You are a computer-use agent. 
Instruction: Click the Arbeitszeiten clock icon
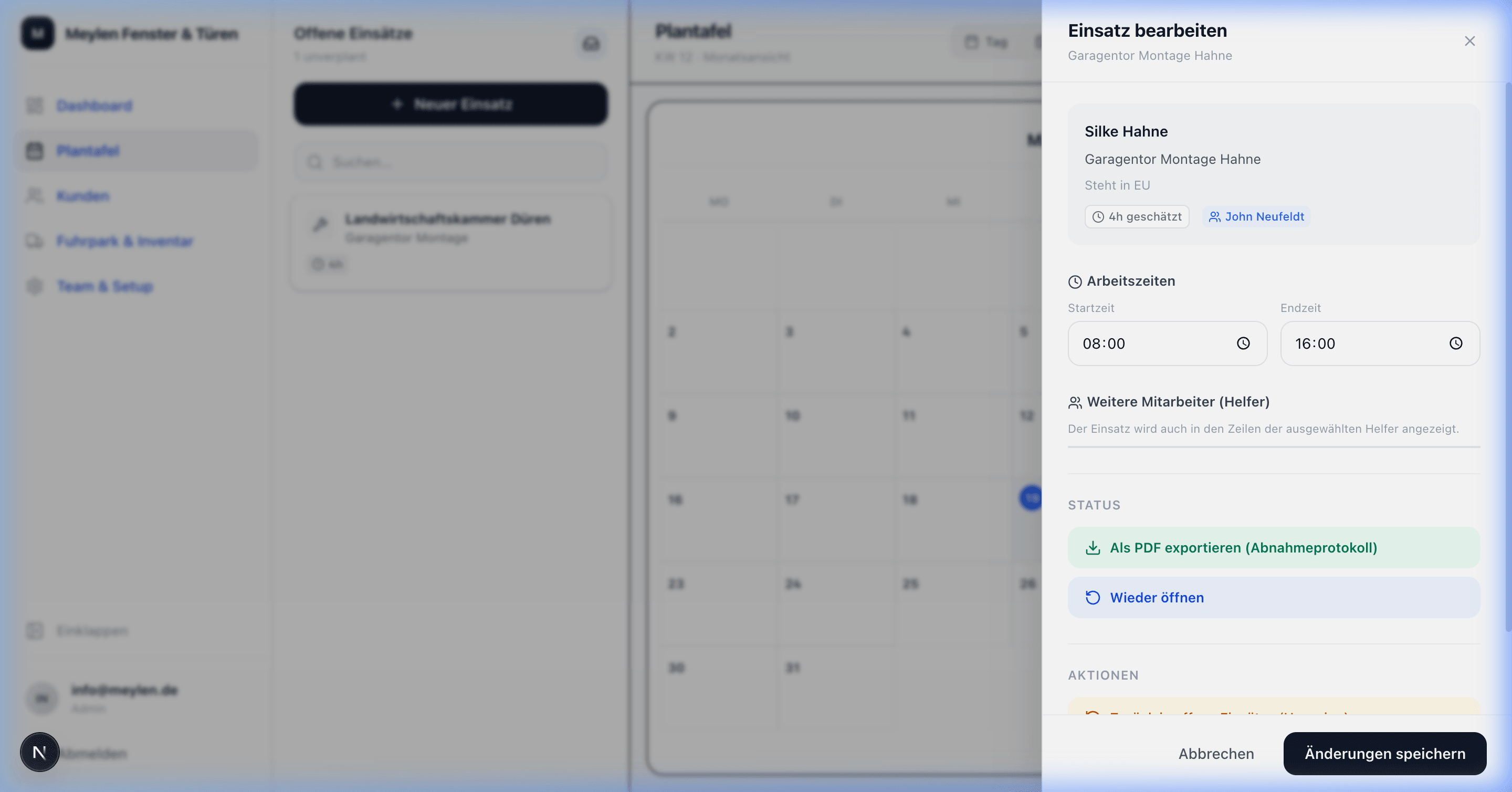point(1075,282)
